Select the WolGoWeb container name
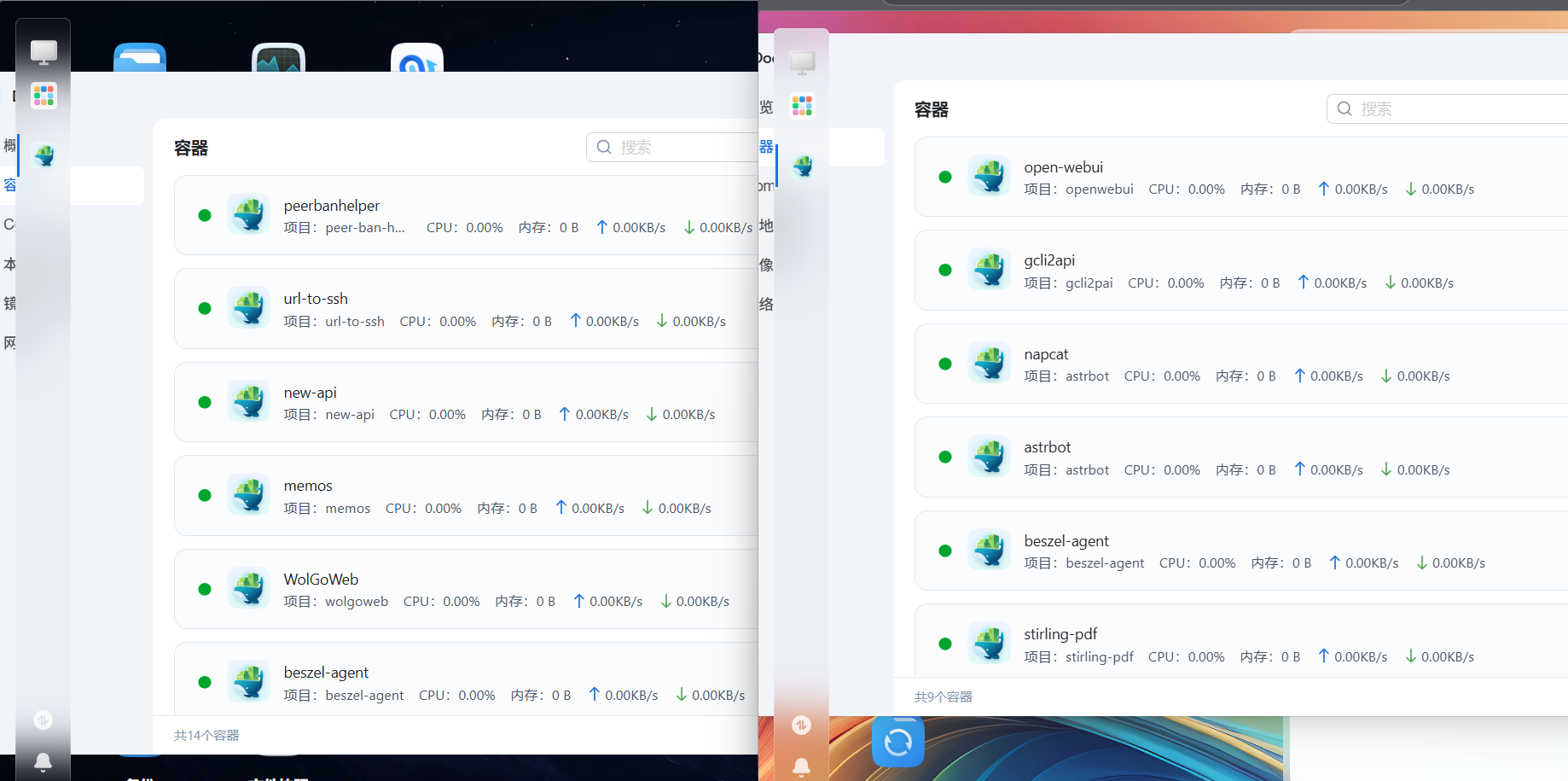 pos(321,580)
